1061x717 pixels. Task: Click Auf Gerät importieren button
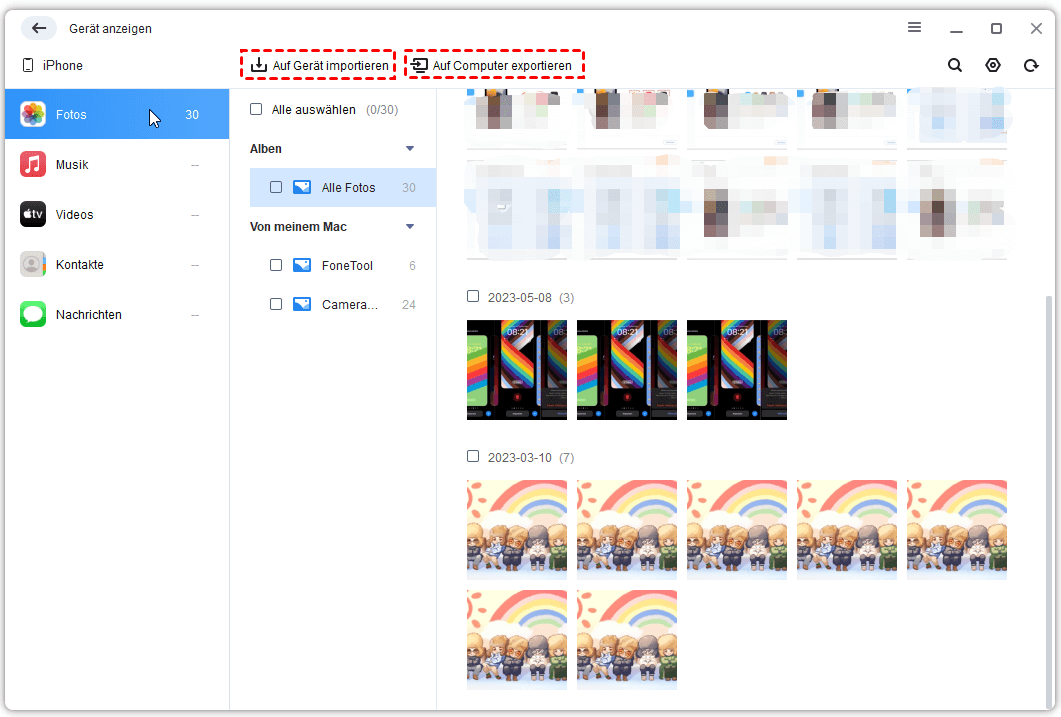tap(319, 66)
